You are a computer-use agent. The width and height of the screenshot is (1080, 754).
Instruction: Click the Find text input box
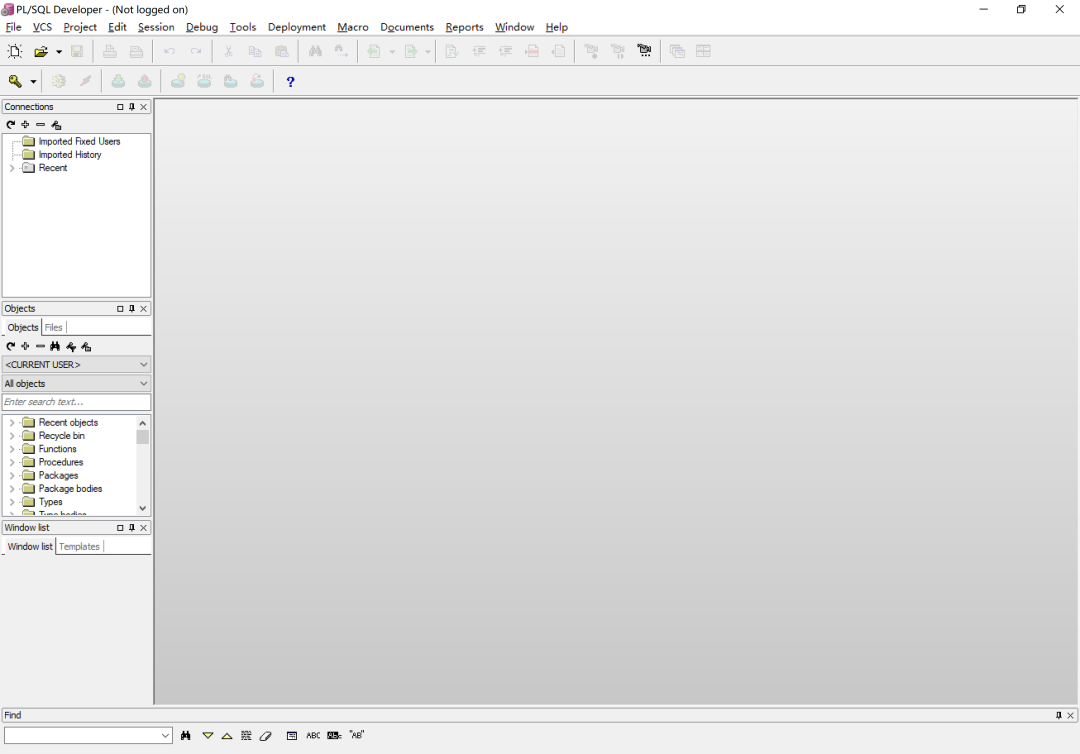point(82,735)
